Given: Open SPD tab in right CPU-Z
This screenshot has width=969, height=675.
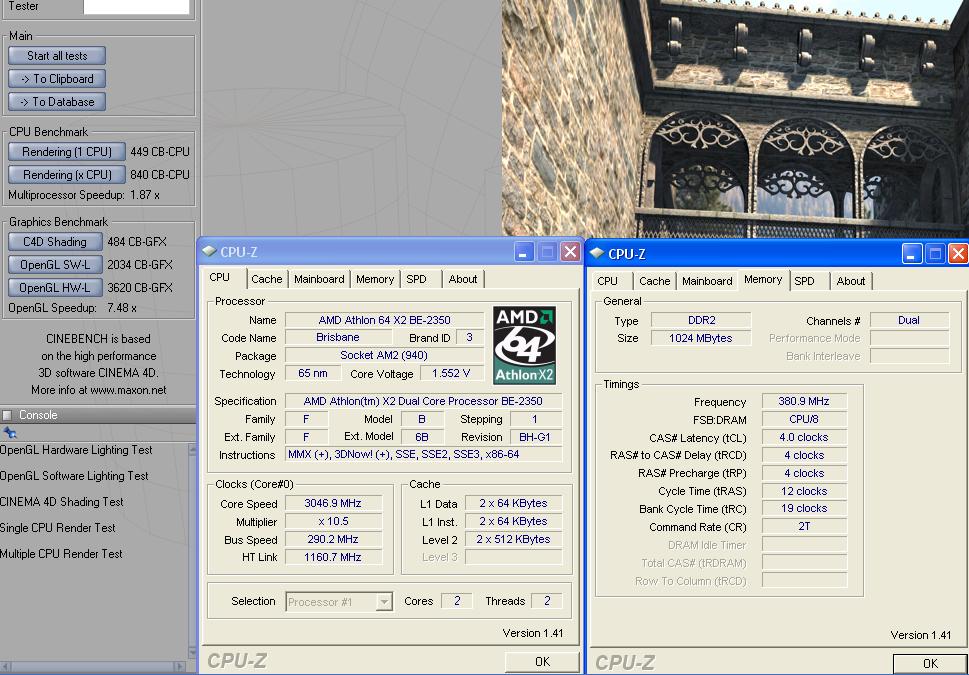Looking at the screenshot, I should tap(804, 281).
